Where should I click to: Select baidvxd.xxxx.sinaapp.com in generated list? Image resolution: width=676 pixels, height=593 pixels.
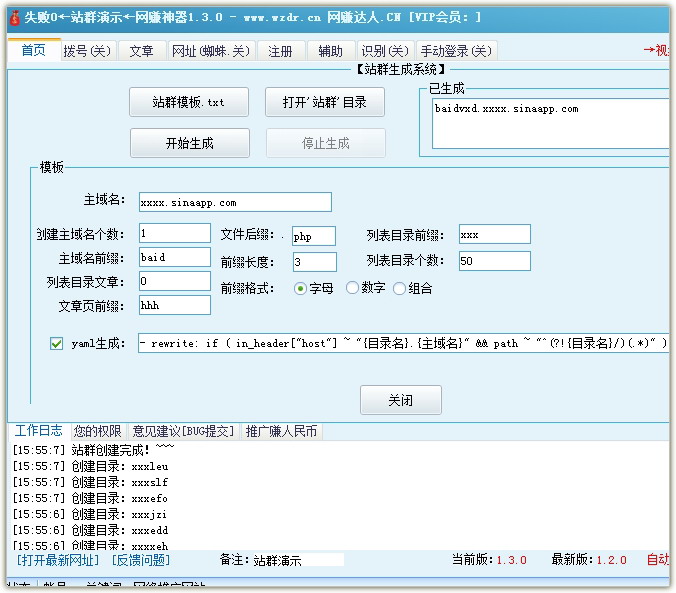(506, 109)
